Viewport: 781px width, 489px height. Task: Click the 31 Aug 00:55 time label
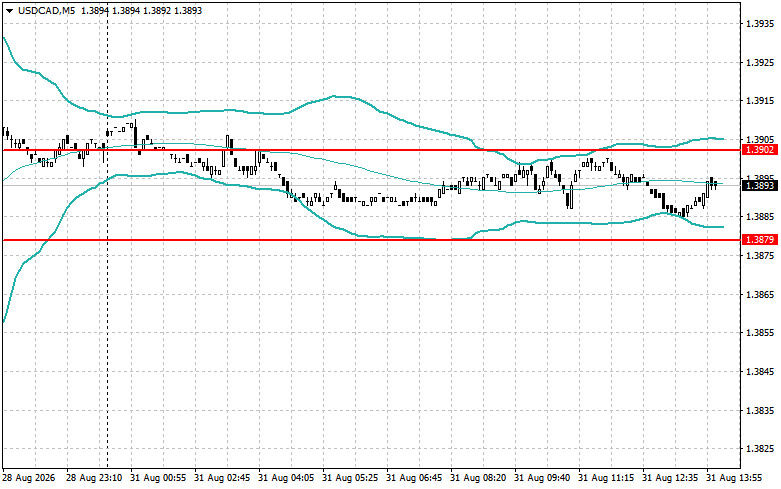coord(158,478)
